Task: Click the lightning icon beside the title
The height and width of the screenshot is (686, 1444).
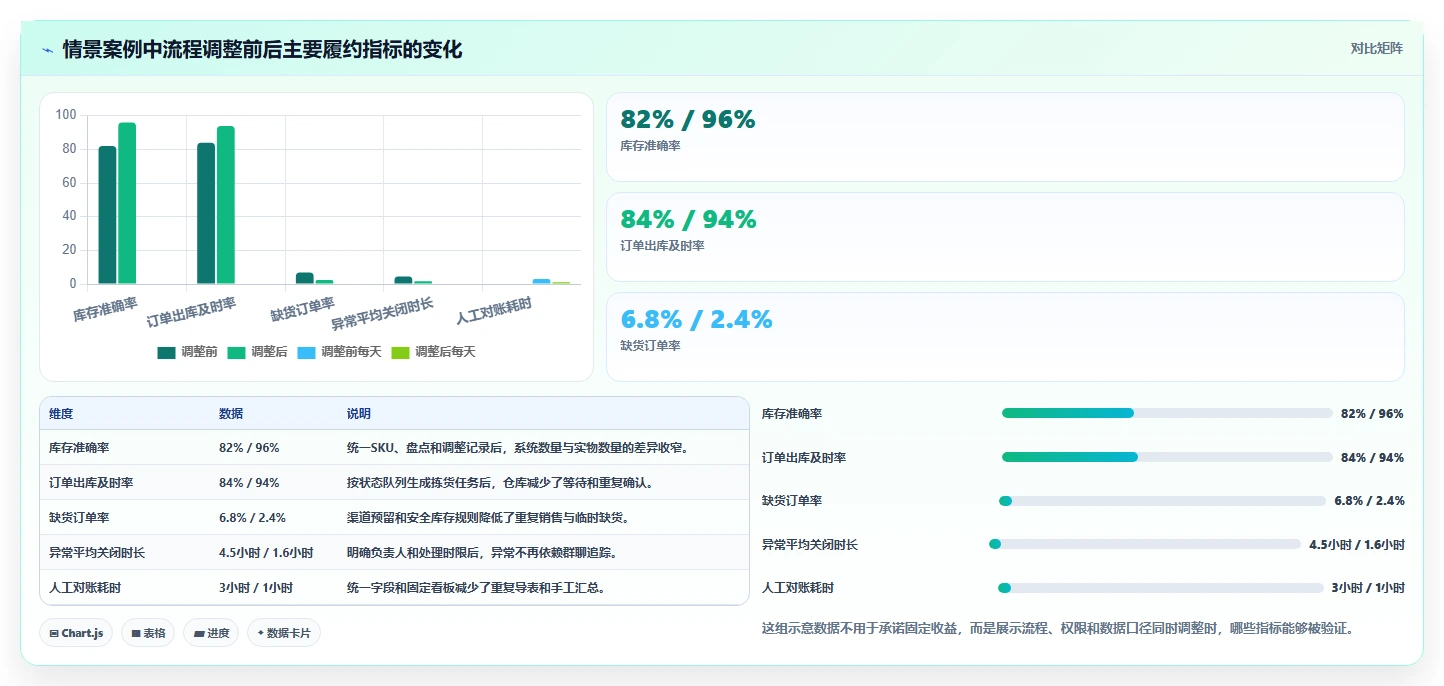Action: (x=48, y=50)
